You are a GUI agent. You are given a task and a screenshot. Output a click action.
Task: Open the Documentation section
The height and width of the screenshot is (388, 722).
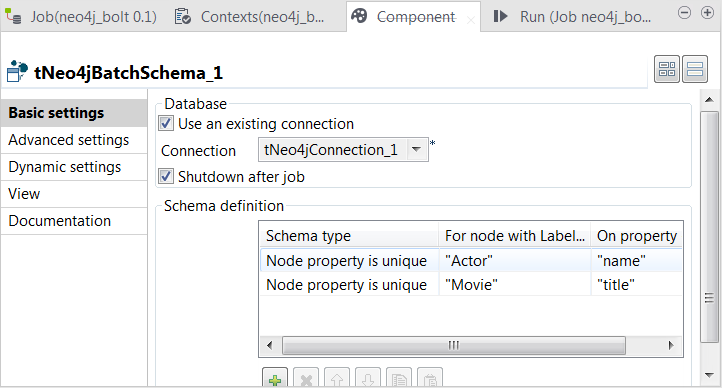click(x=74, y=221)
